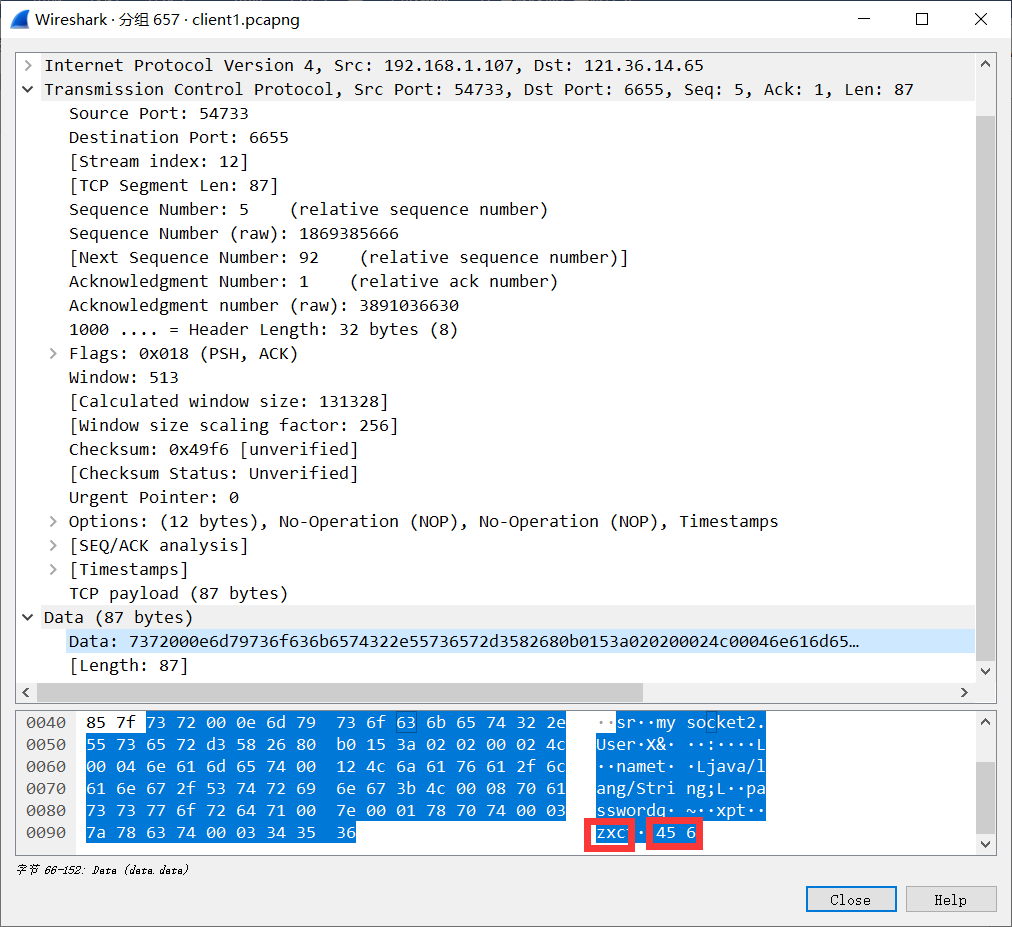
Task: Click hex pane scroll down arrow
Action: [x=985, y=844]
